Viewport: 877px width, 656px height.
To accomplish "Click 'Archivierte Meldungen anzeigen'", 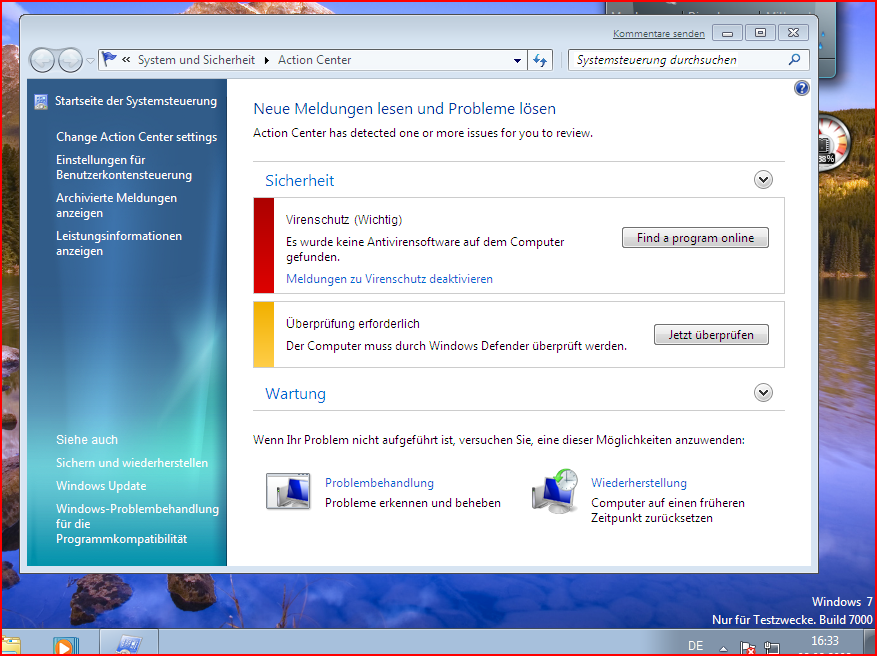I will click(116, 205).
